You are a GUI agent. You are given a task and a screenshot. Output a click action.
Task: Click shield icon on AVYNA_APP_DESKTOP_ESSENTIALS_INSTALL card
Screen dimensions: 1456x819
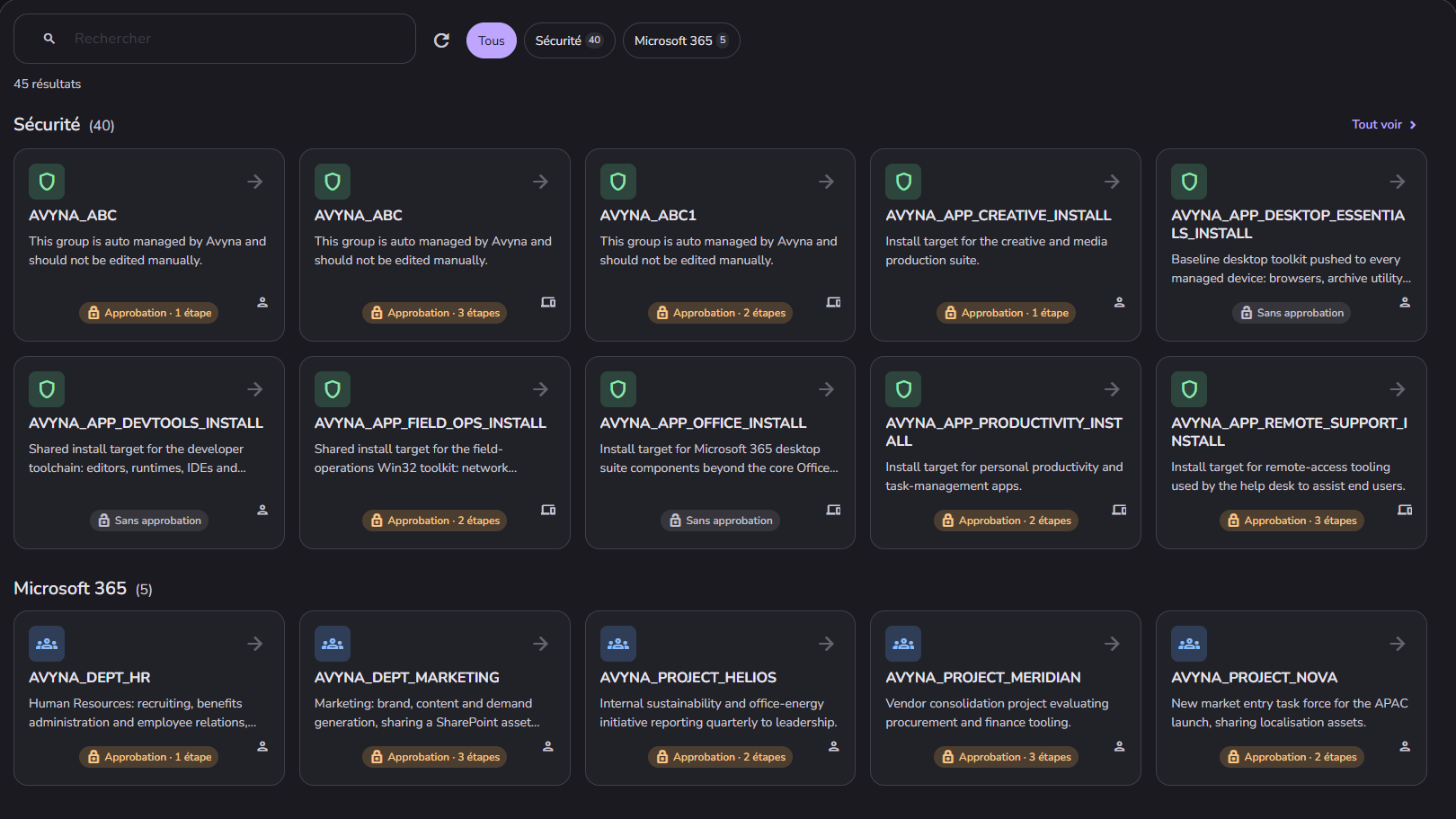[x=1189, y=182]
